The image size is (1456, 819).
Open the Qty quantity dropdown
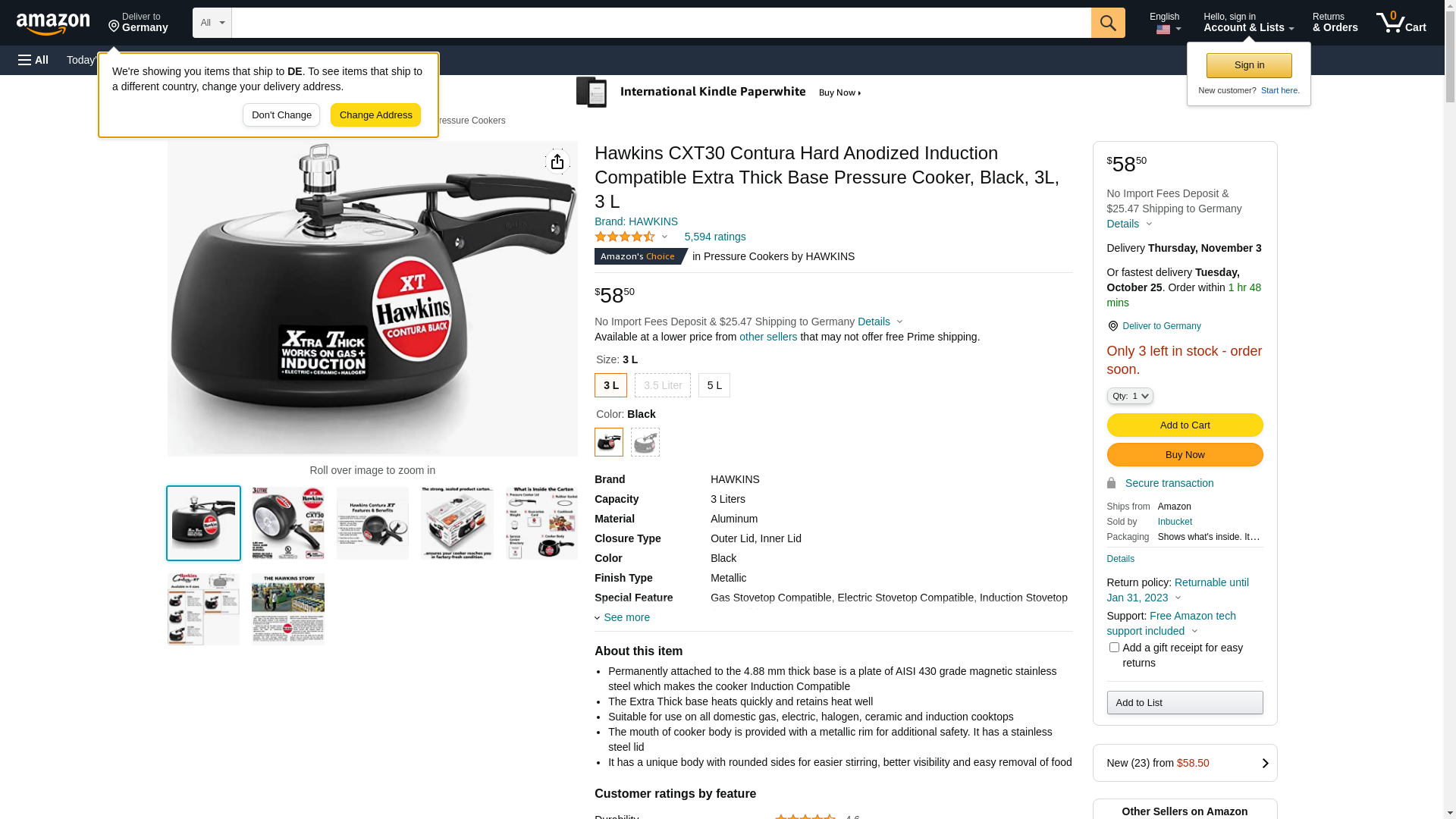click(x=1130, y=396)
